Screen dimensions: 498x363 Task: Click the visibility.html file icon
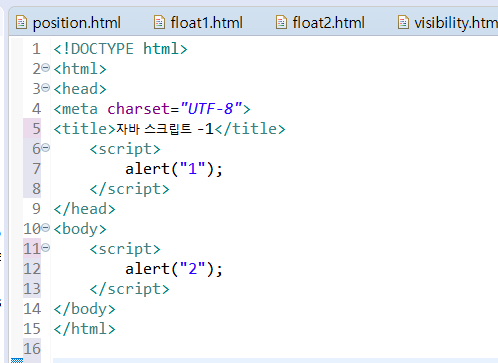[403, 23]
